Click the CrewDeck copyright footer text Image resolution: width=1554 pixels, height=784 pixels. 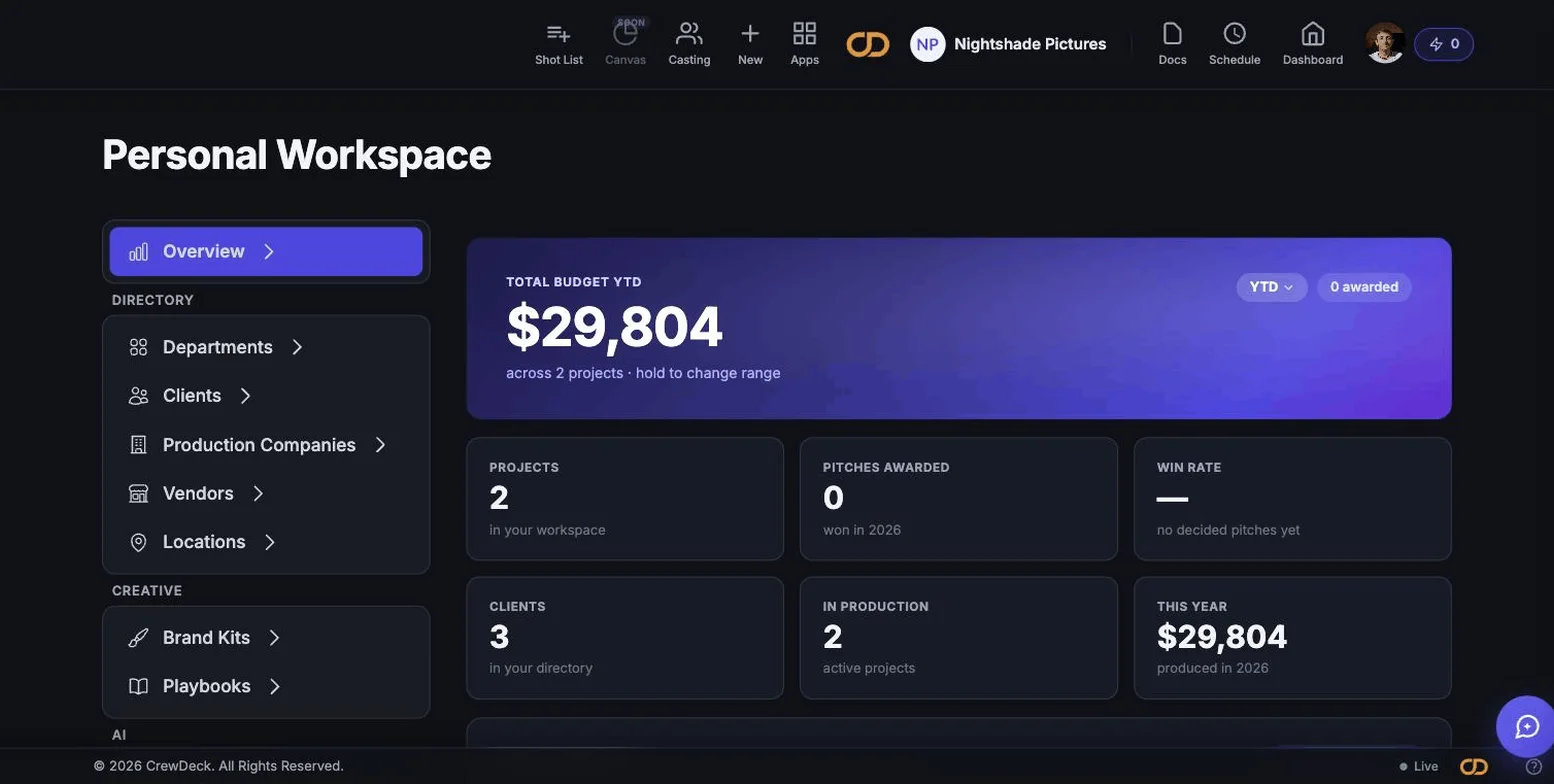click(219, 766)
